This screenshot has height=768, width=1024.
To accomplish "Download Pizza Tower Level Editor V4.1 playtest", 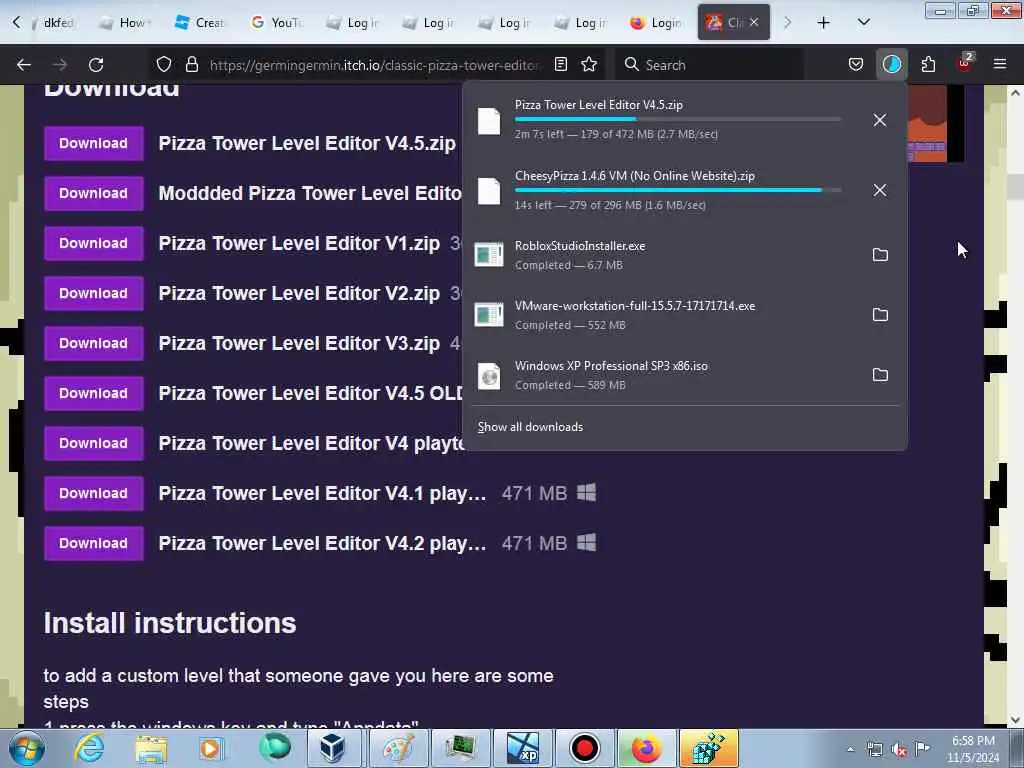I will pos(93,493).
